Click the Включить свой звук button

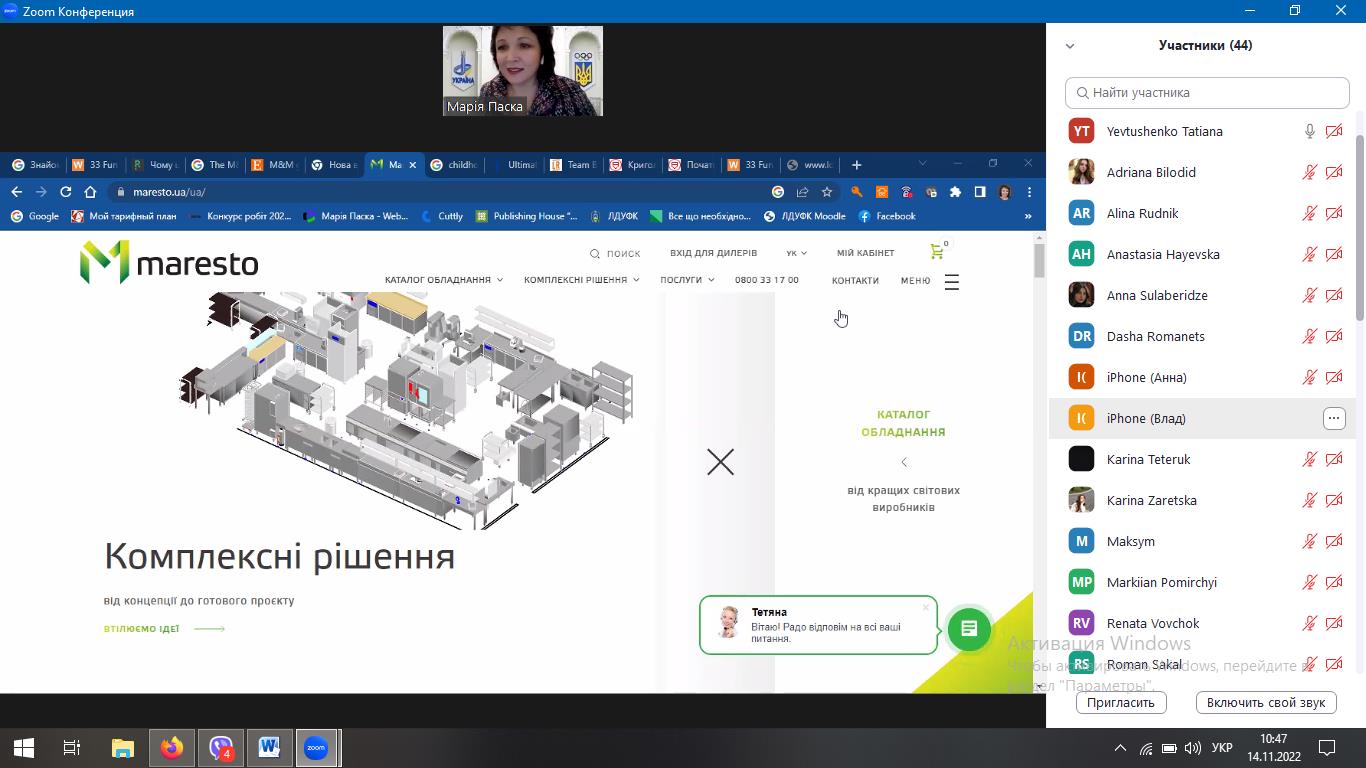1265,702
